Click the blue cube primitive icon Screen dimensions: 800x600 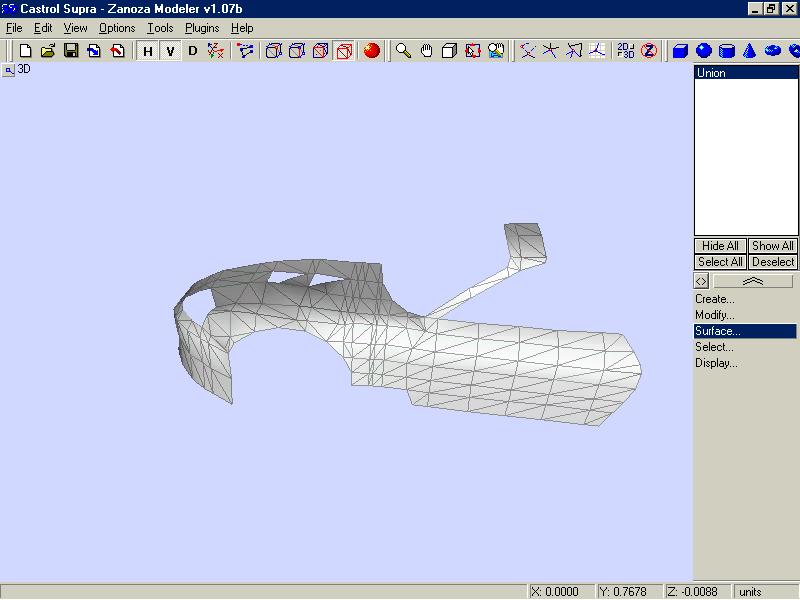point(681,50)
